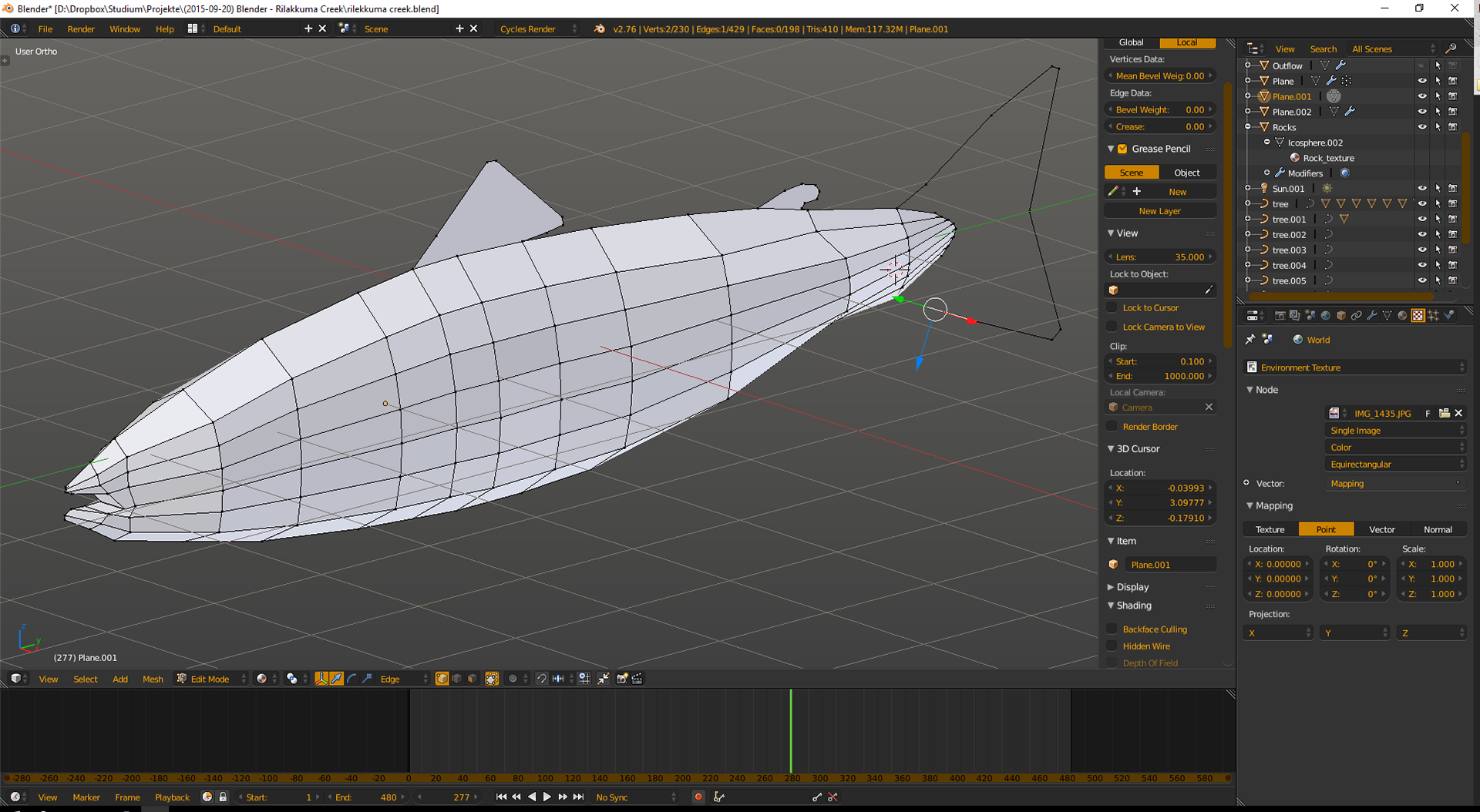The width and height of the screenshot is (1480, 812).
Task: Toggle visibility eye for Sun.001
Action: (x=1422, y=188)
